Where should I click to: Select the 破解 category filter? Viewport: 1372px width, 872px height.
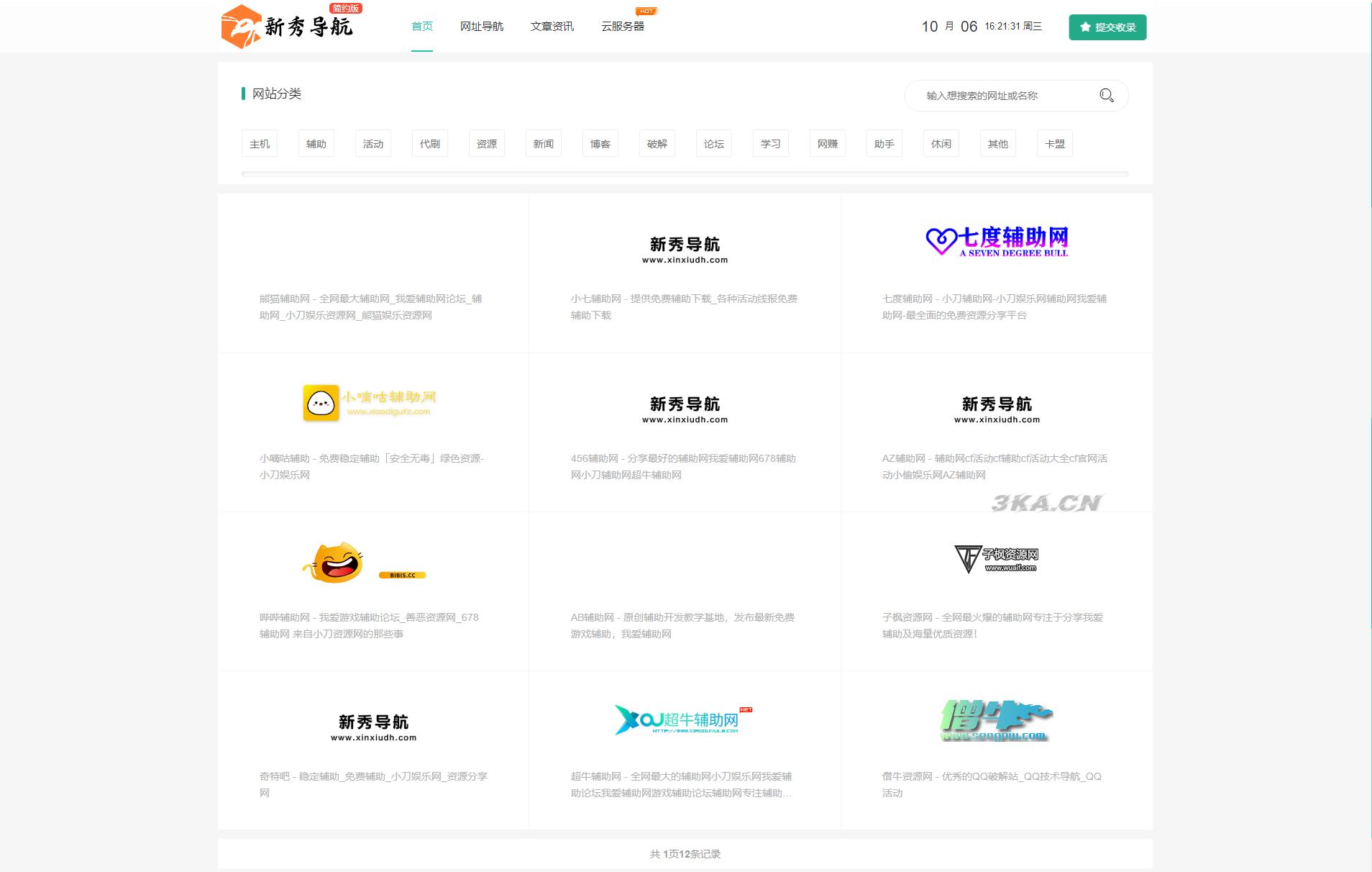pos(657,143)
